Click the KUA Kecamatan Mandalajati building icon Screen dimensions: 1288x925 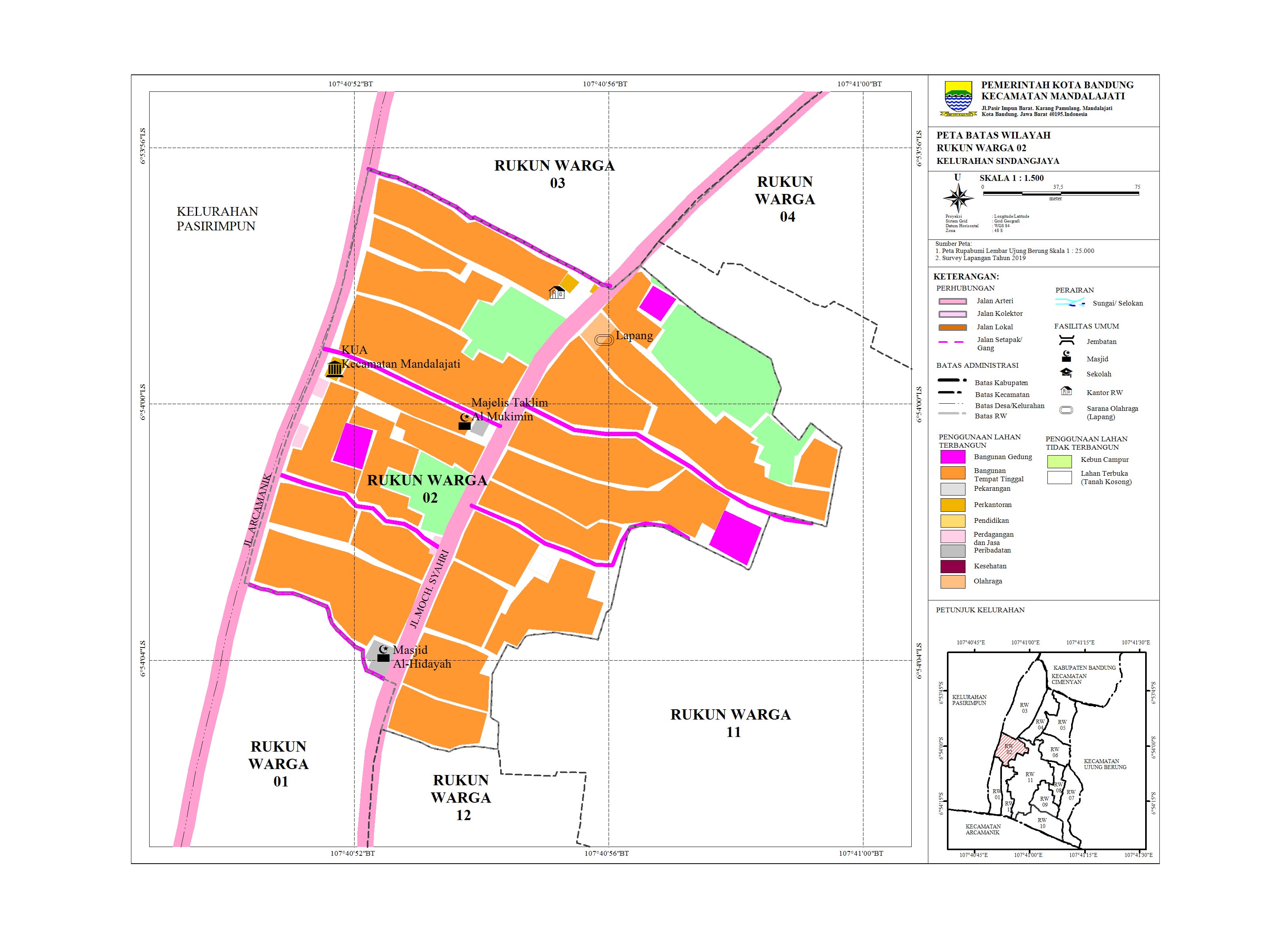tap(334, 369)
